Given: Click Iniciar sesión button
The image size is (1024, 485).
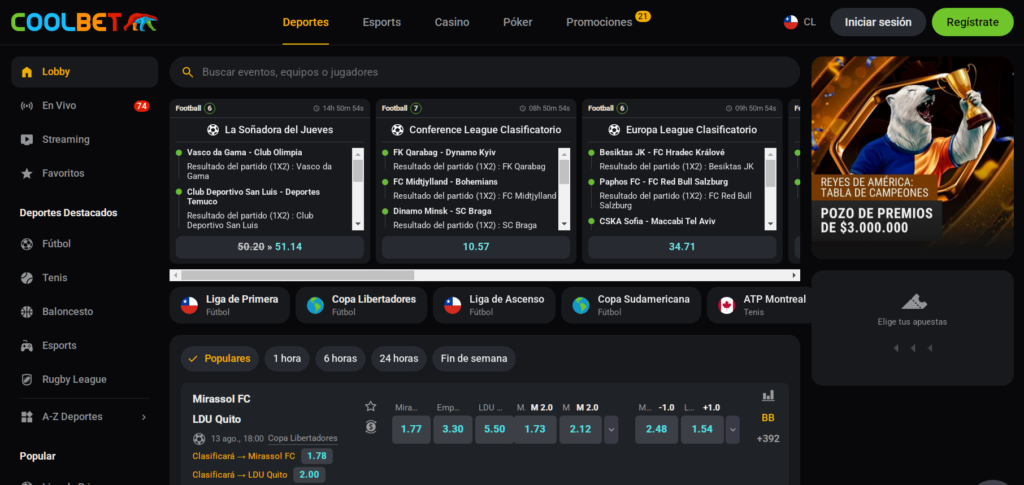Looking at the screenshot, I should (878, 22).
